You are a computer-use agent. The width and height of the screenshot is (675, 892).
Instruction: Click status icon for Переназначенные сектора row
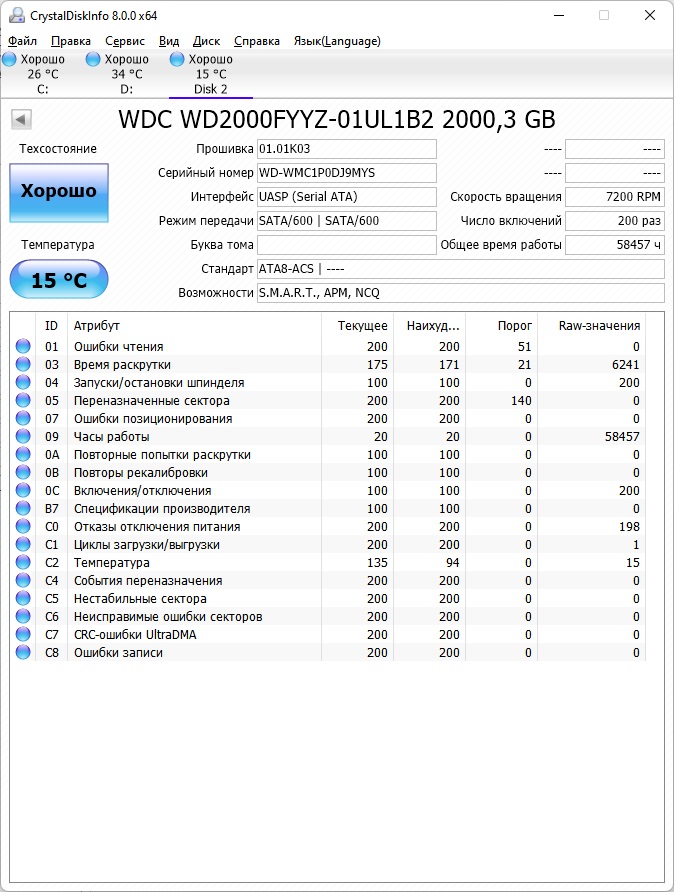[23, 400]
